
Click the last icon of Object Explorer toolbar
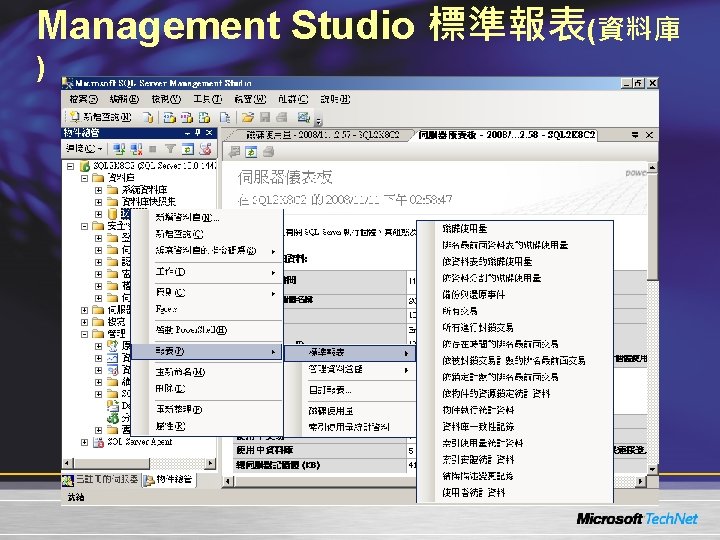205,149
